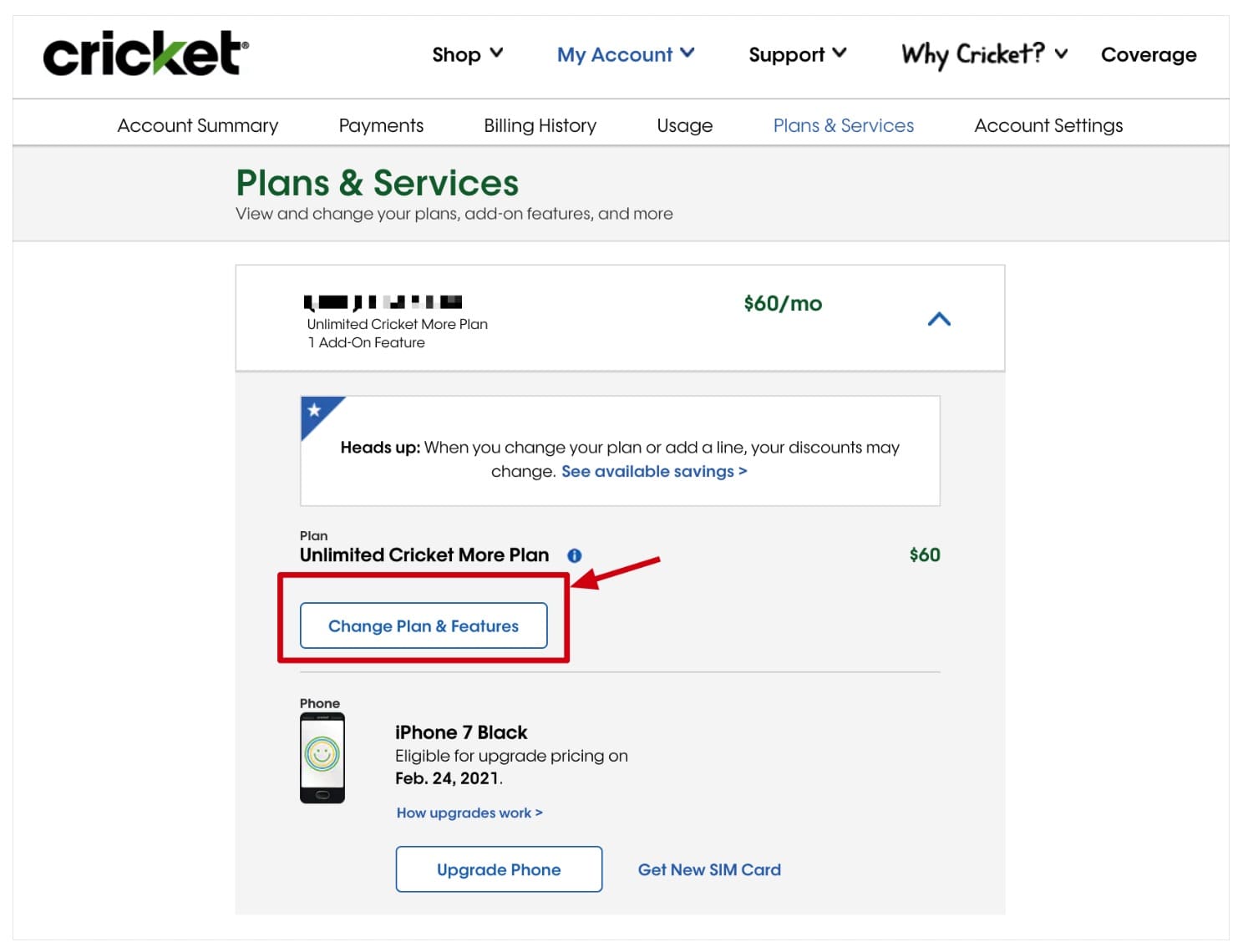The width and height of the screenshot is (1248, 952).
Task: Open the info tooltip next to Unlimited Cricket More Plan
Action: point(575,555)
